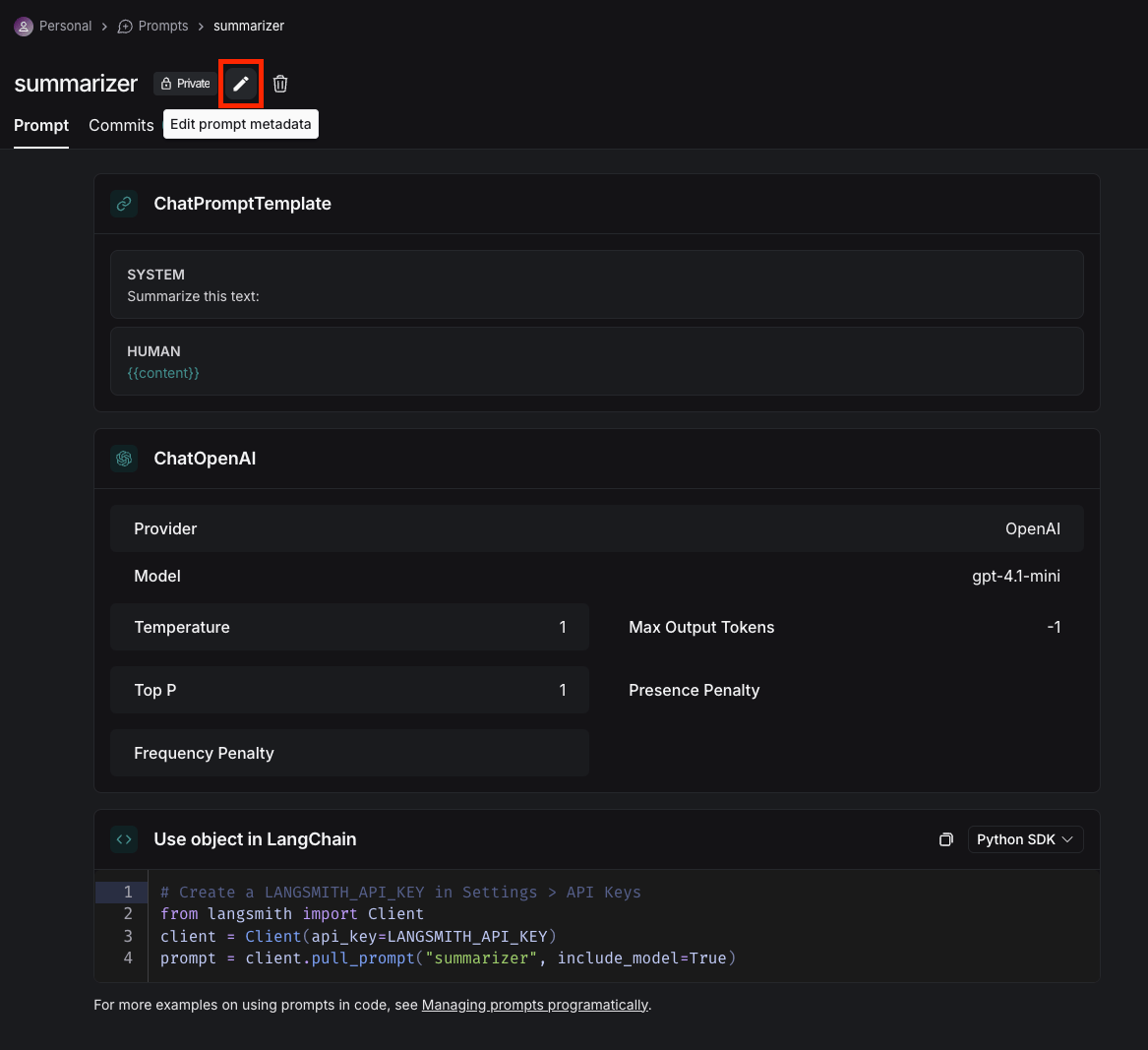This screenshot has height=1050, width=1148.
Task: Click the Prompts chat bubble breadcrumb icon
Action: coord(125,27)
